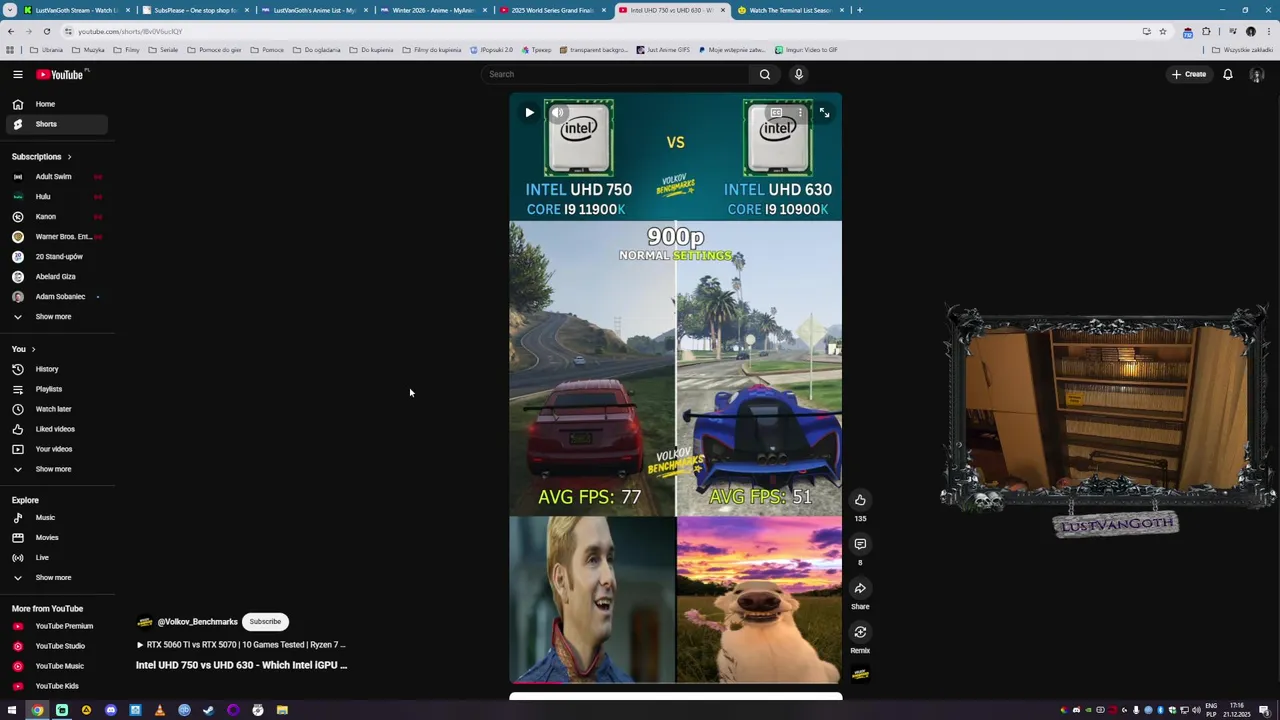This screenshot has width=1280, height=720.
Task: Expand the Subscriptions section
Action: tap(42, 156)
